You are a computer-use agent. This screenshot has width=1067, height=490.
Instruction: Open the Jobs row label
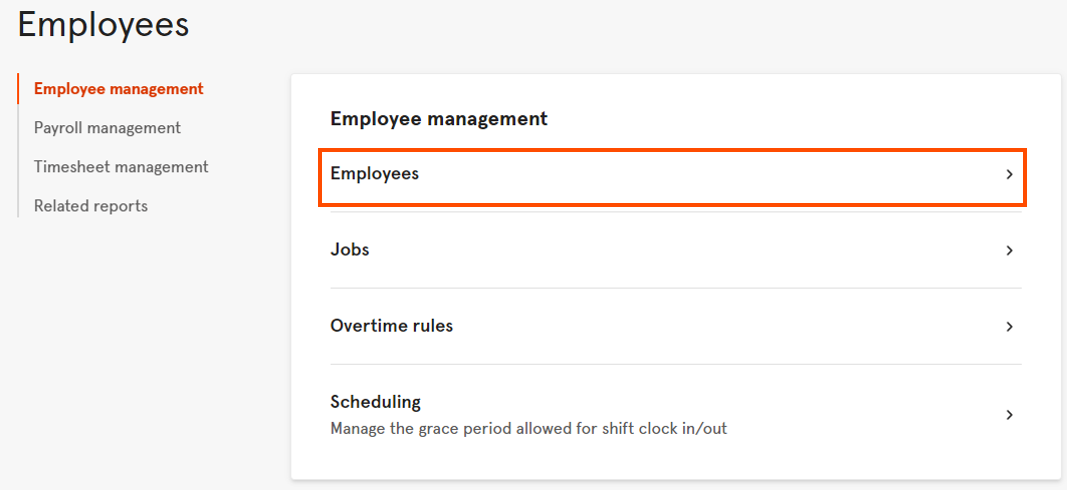pyautogui.click(x=349, y=250)
